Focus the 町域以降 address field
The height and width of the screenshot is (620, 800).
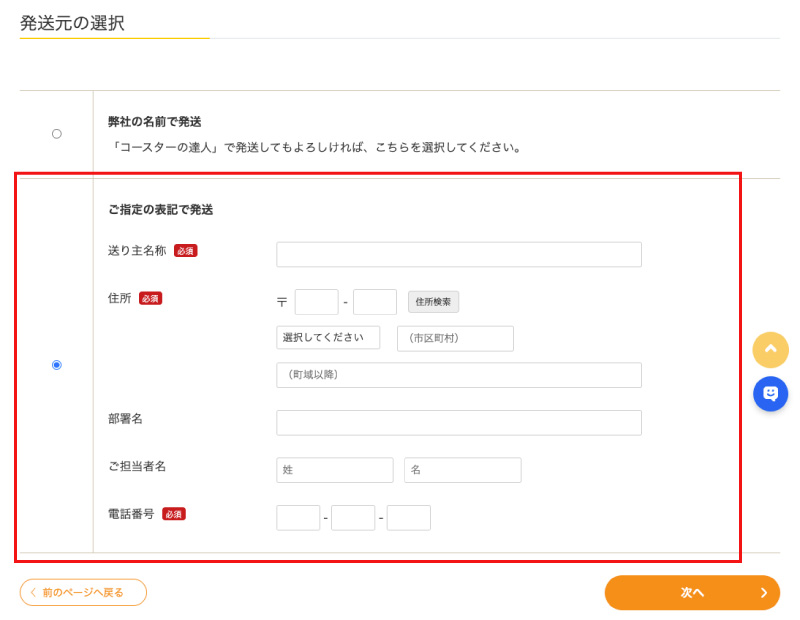coord(459,375)
